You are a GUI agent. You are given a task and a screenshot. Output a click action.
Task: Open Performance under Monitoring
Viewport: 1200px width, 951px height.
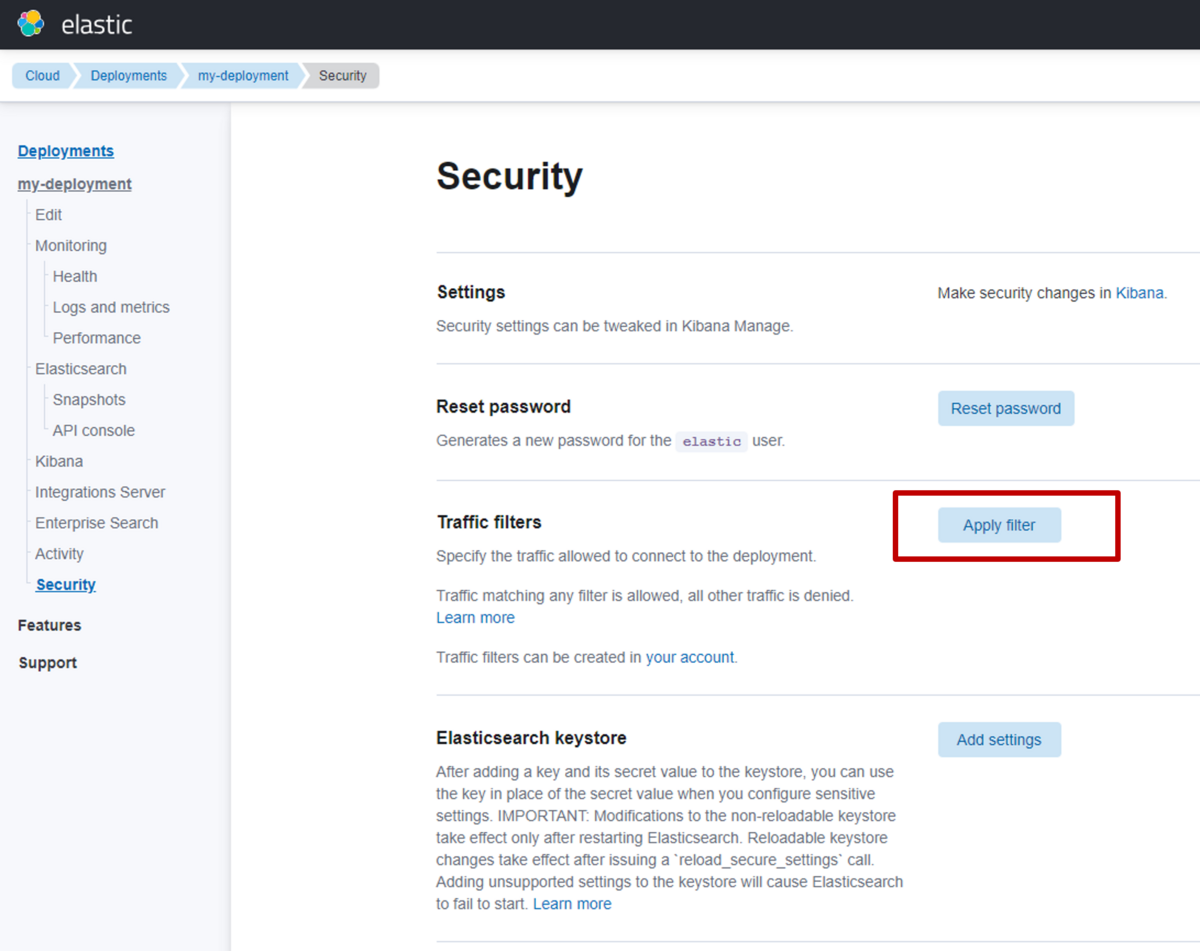(97, 339)
